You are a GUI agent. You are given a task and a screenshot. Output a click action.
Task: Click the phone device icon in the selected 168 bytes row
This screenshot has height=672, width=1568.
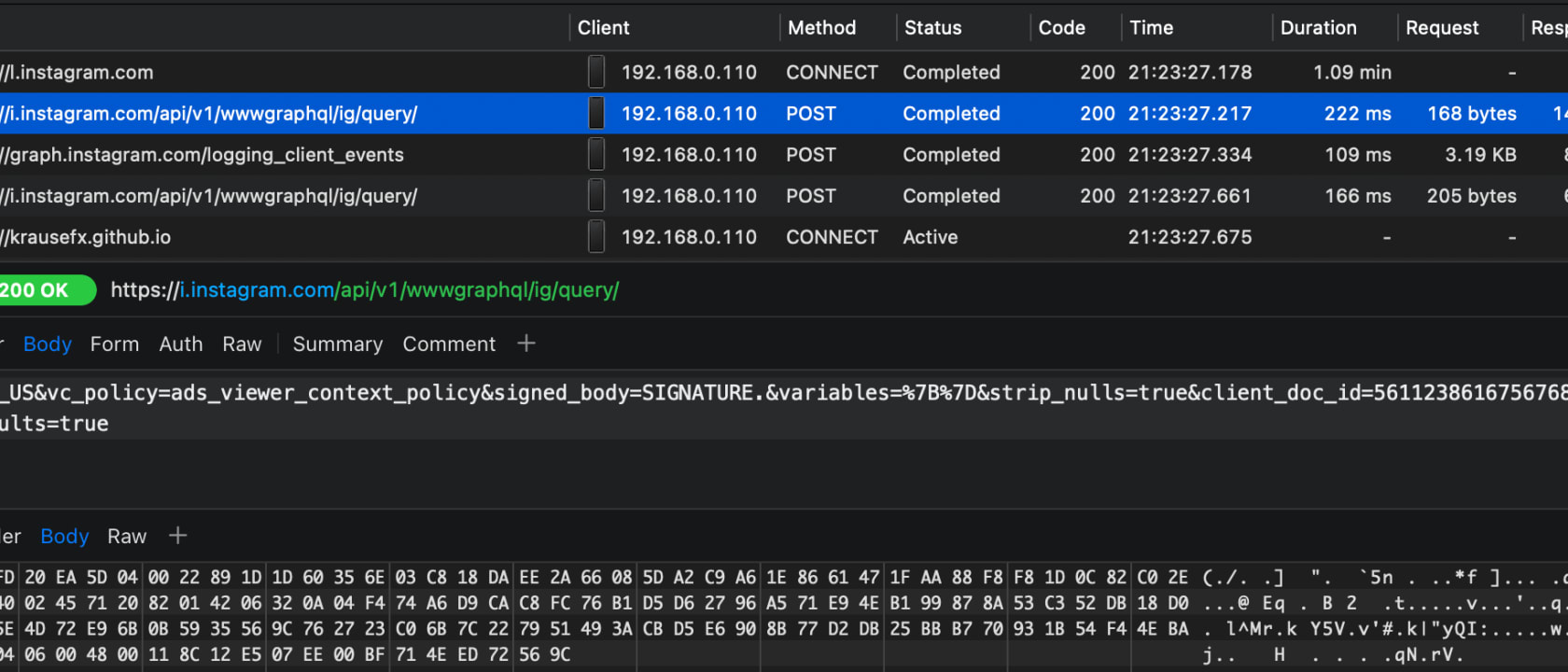[x=596, y=113]
